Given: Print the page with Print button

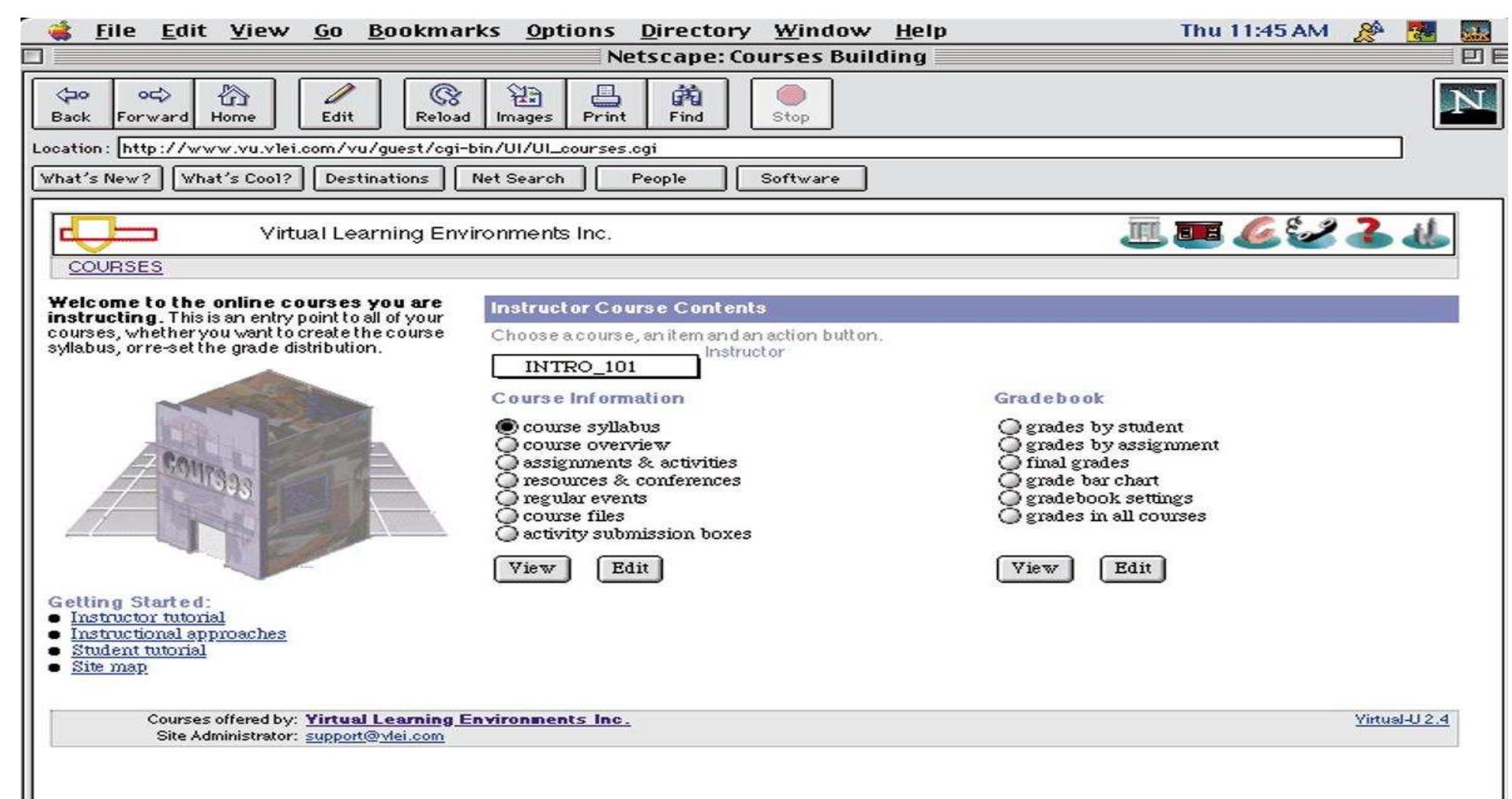Looking at the screenshot, I should [605, 103].
